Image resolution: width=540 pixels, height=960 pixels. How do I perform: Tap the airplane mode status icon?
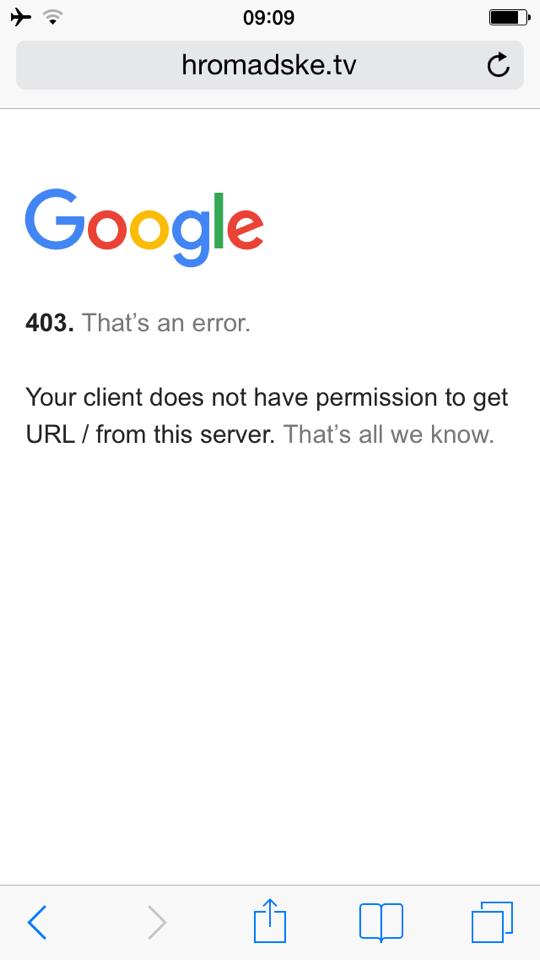point(21,17)
